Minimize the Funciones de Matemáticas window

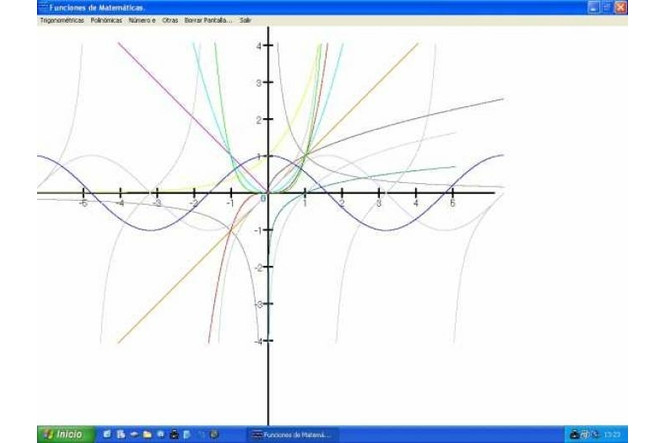click(593, 7)
